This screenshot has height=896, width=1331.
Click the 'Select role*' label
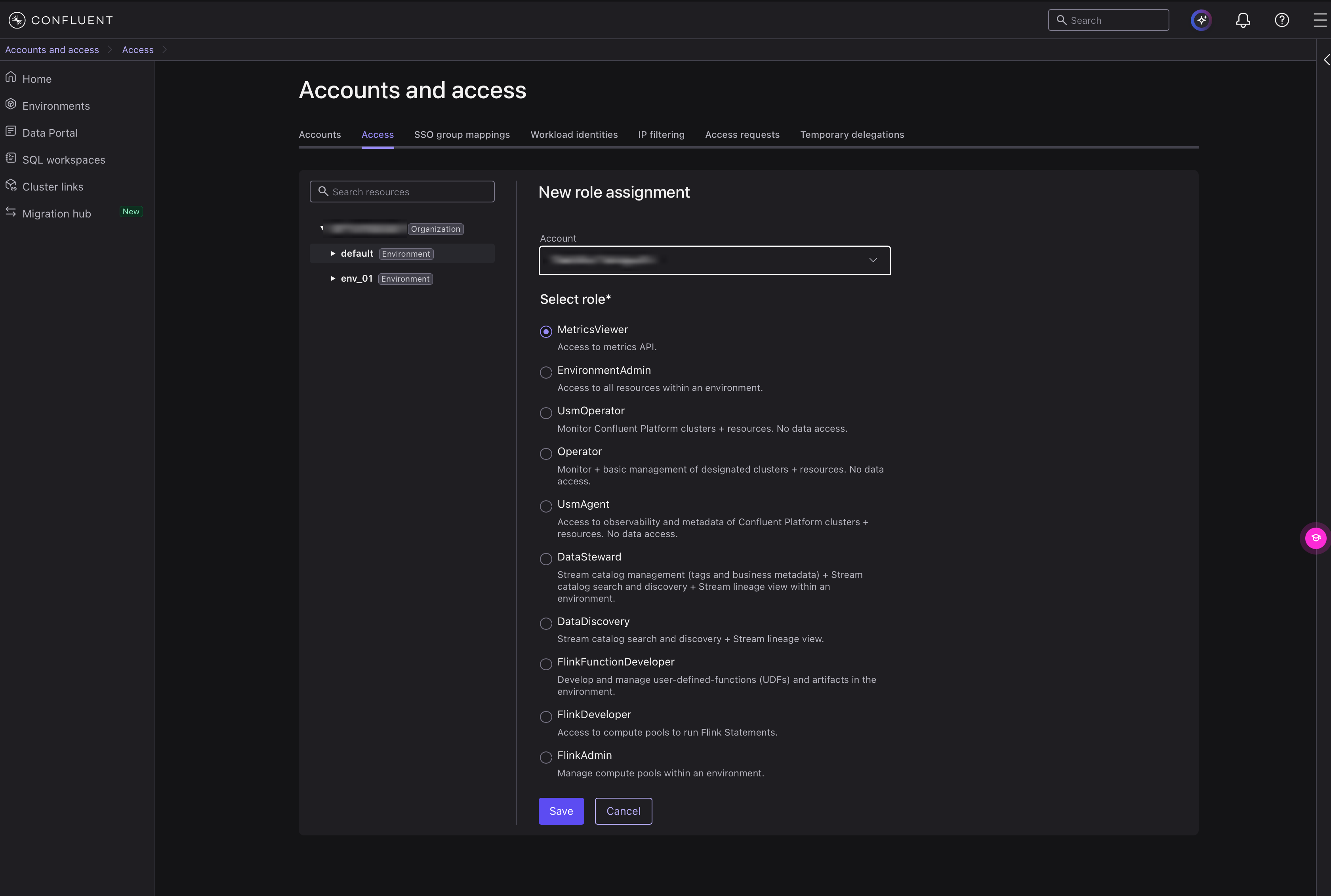click(576, 299)
